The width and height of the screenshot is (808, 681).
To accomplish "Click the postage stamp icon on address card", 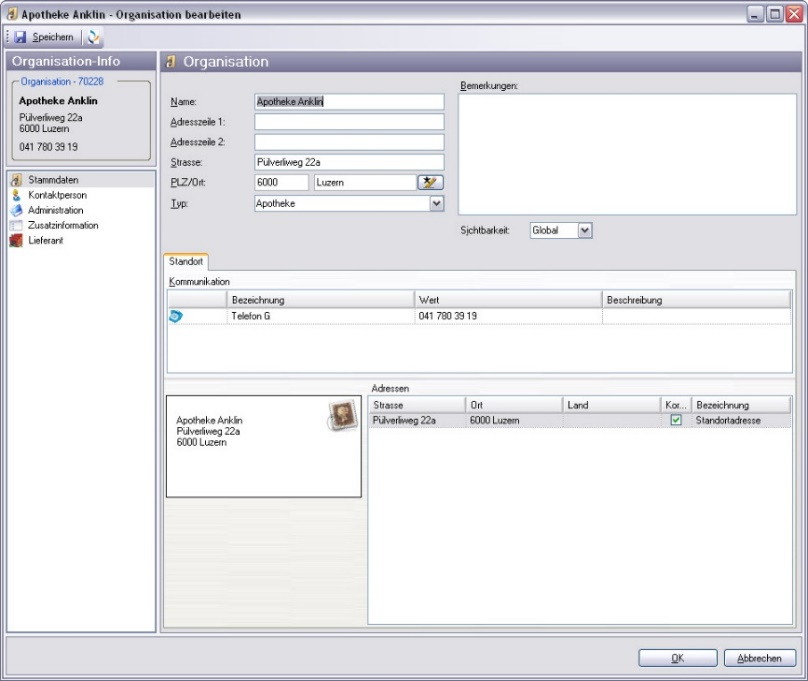I will pyautogui.click(x=341, y=415).
